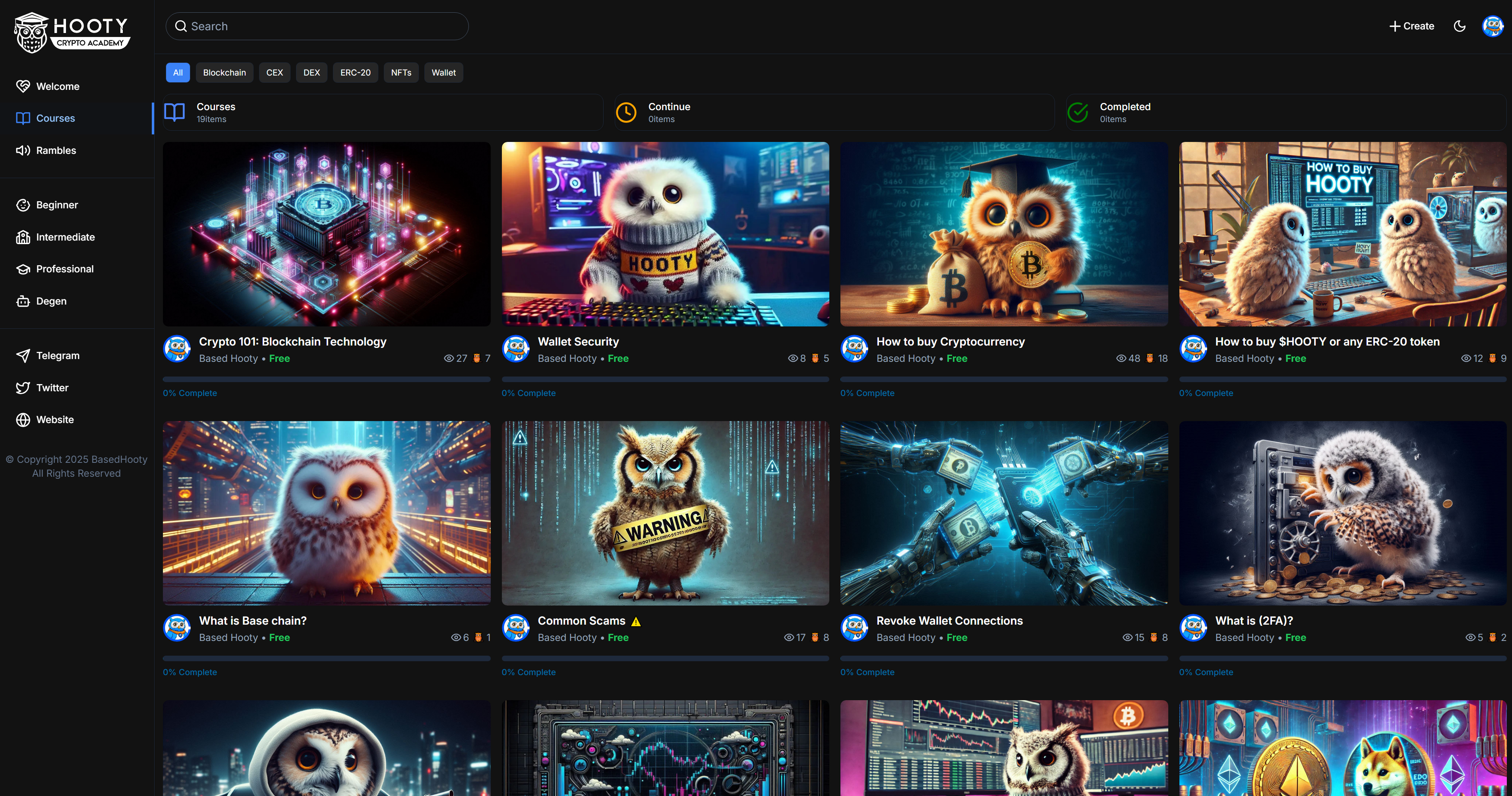The height and width of the screenshot is (796, 1512).
Task: Open the Create button label
Action: click(1419, 26)
